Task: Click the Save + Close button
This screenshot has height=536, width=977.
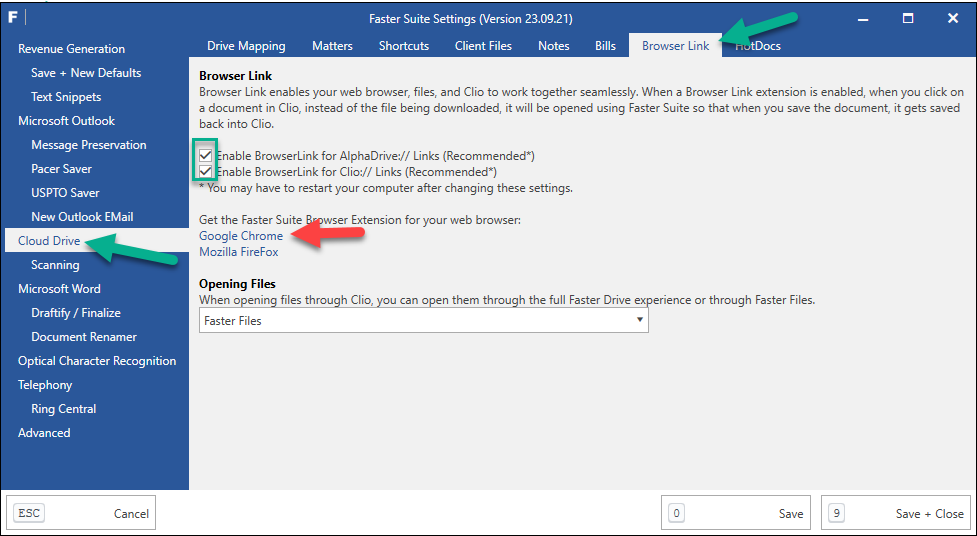Action: [x=896, y=513]
